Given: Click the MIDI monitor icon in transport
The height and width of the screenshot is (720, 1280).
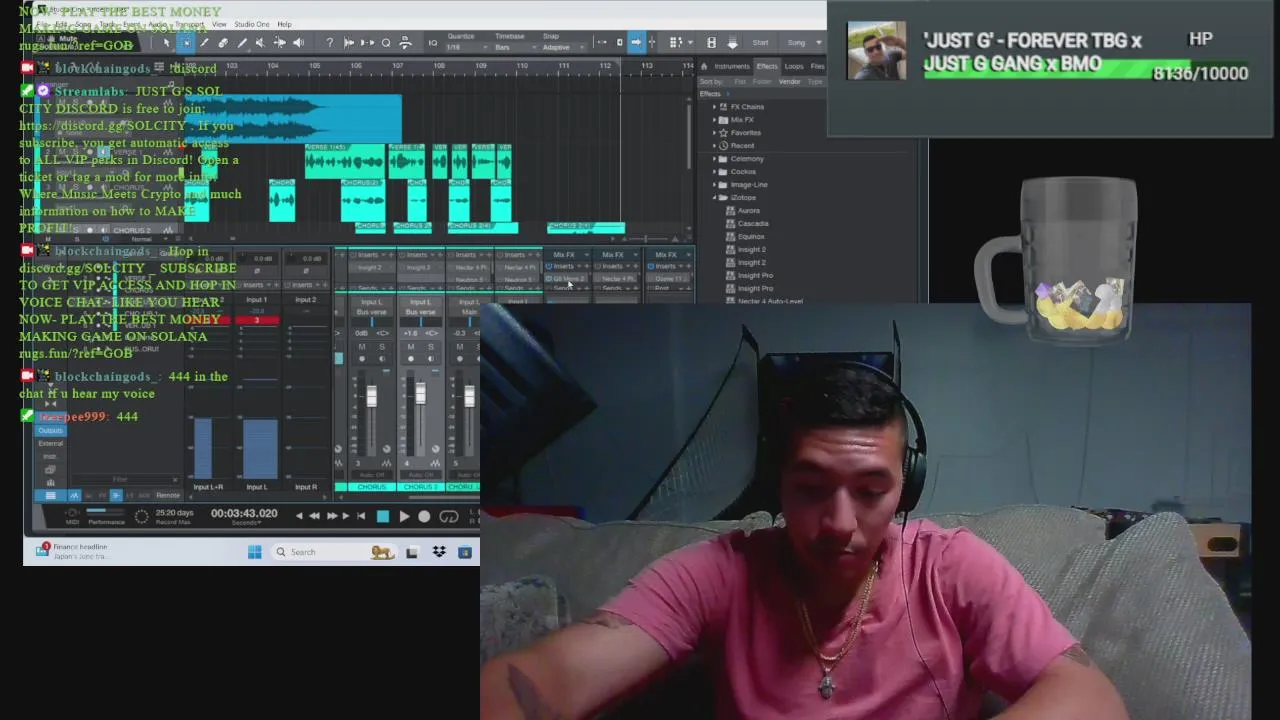Looking at the screenshot, I should coord(72,513).
